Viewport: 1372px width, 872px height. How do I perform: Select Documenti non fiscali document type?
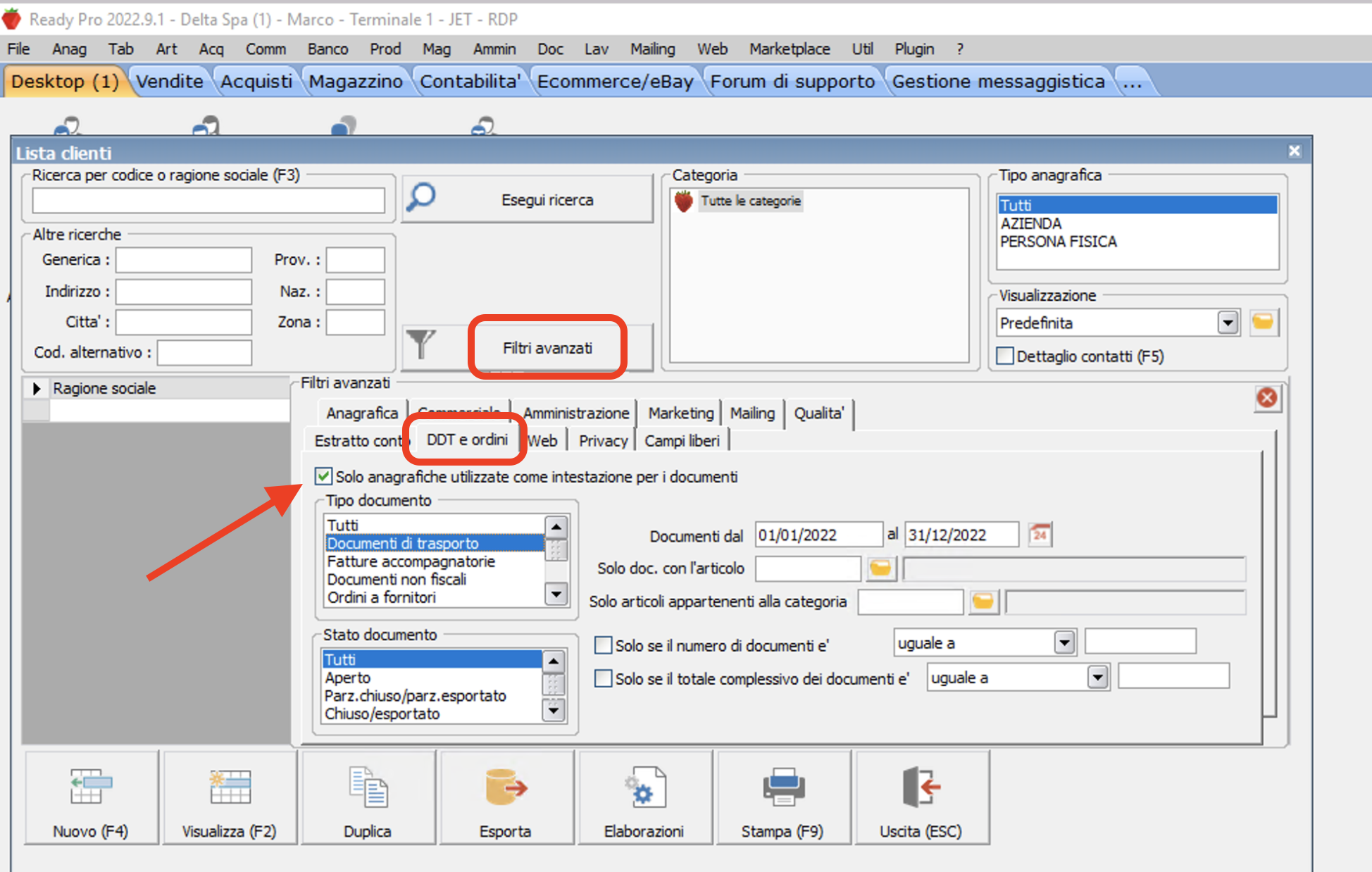click(x=434, y=579)
